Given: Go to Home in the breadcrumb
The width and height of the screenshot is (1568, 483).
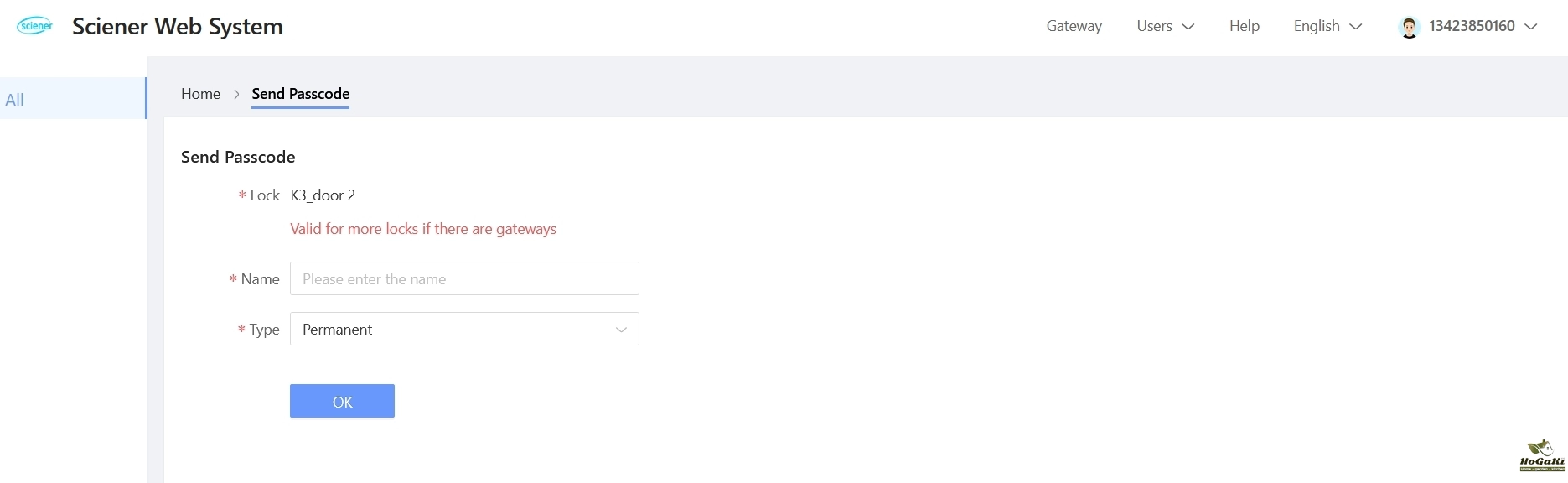Looking at the screenshot, I should pyautogui.click(x=200, y=94).
